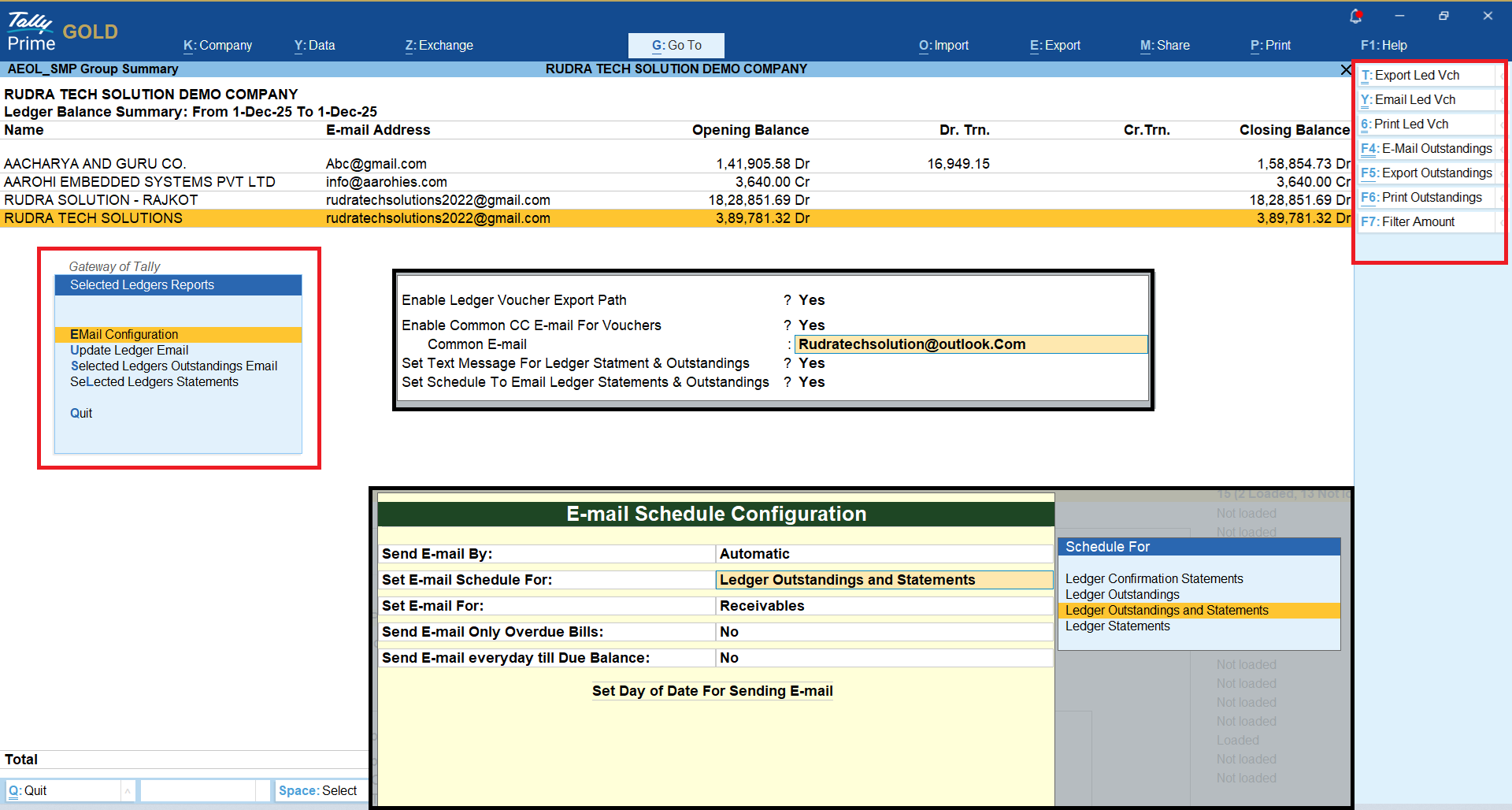The width and height of the screenshot is (1512, 810).
Task: Toggle Enable Common CC E-mail For Vouchers
Action: 811,325
